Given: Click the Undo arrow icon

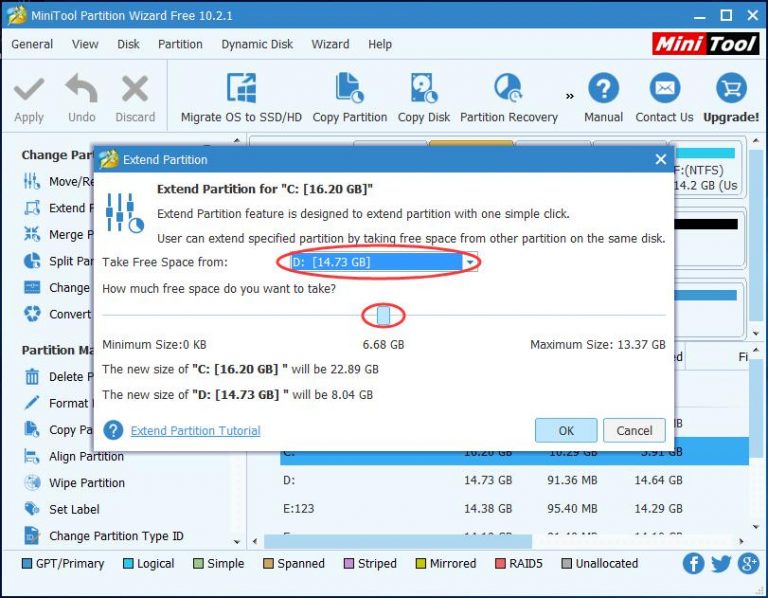Looking at the screenshot, I should (x=81, y=89).
